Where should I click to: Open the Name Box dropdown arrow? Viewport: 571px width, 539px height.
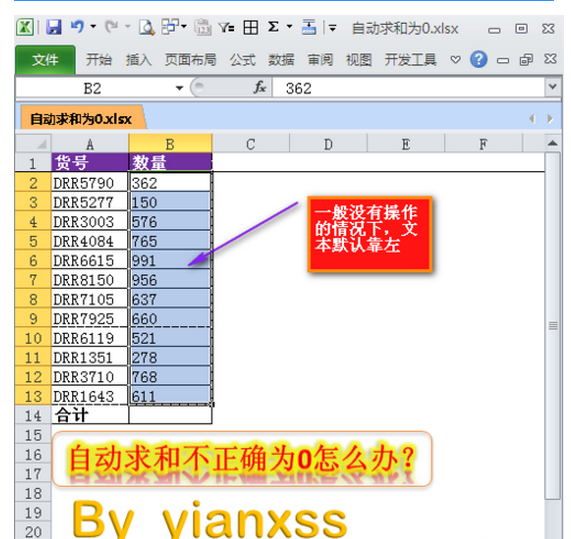(x=179, y=88)
